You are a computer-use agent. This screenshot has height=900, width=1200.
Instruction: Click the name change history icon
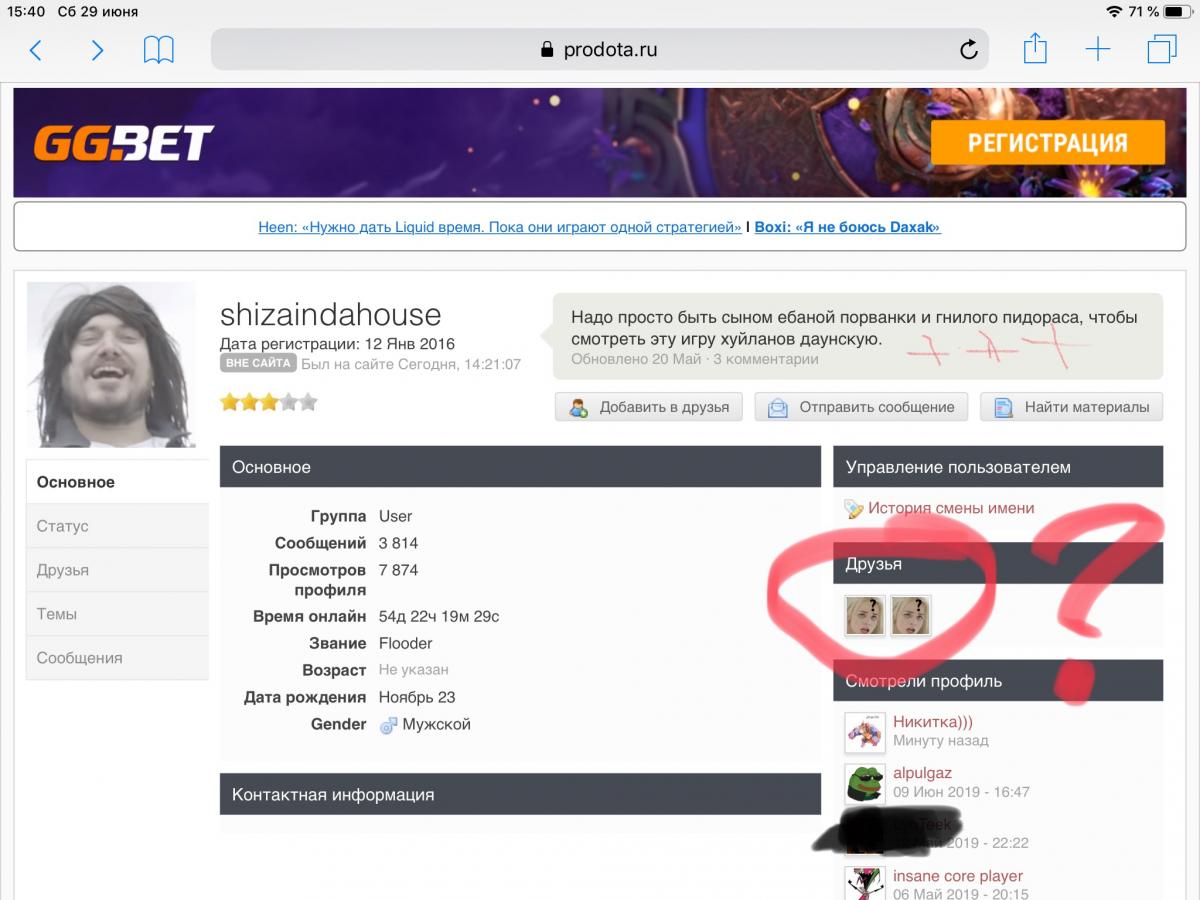[854, 509]
